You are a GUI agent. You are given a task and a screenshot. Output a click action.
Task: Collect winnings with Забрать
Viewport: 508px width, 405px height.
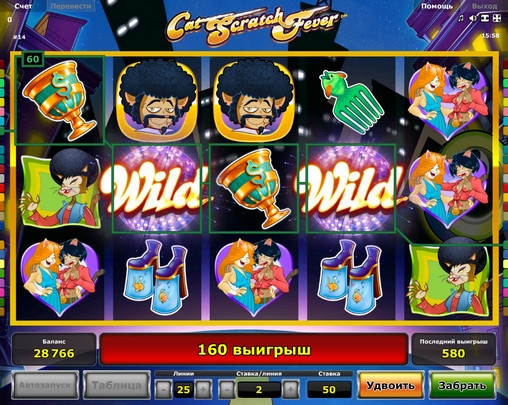[462, 386]
